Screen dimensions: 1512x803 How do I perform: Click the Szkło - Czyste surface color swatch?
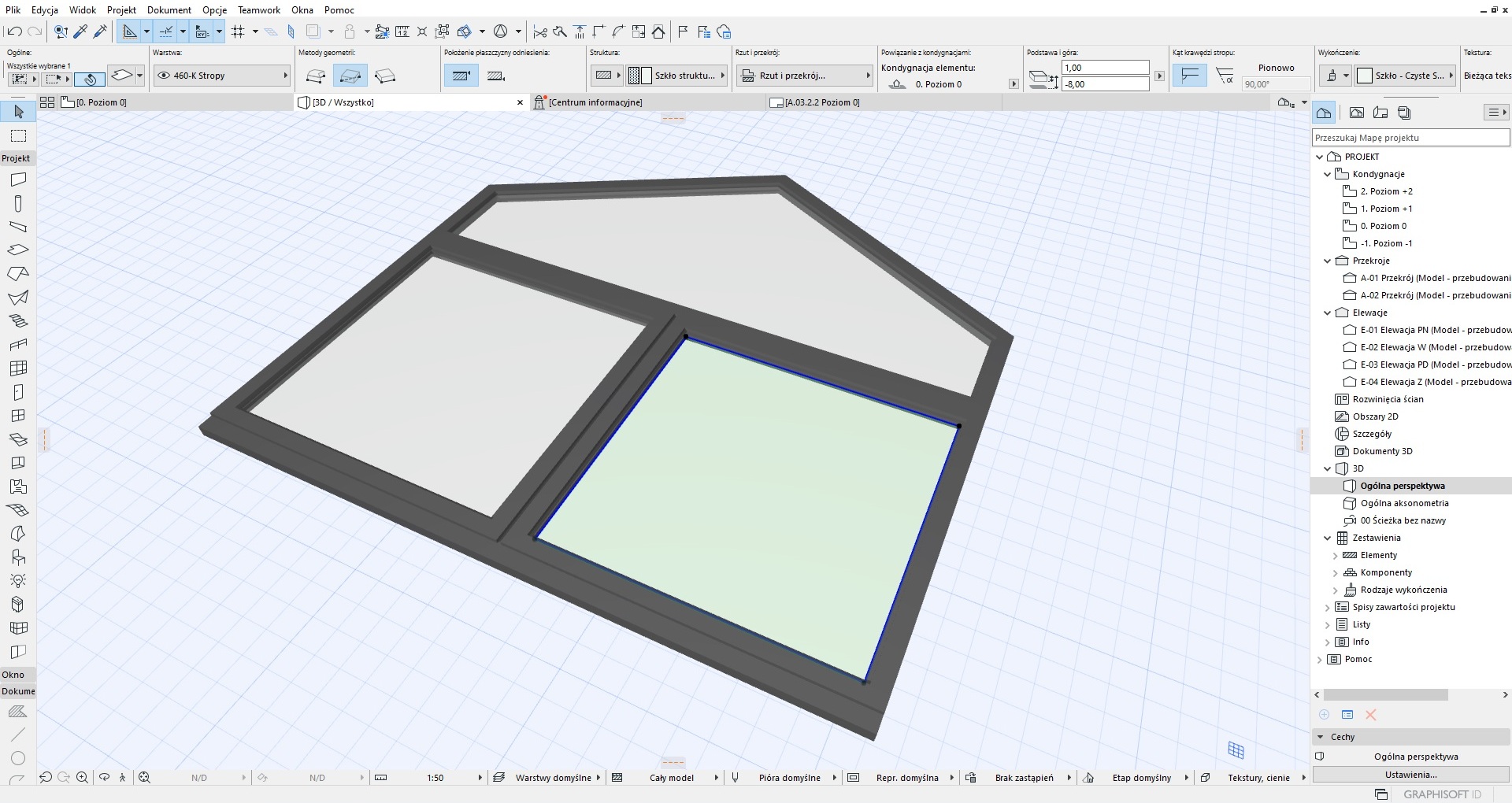pos(1365,76)
